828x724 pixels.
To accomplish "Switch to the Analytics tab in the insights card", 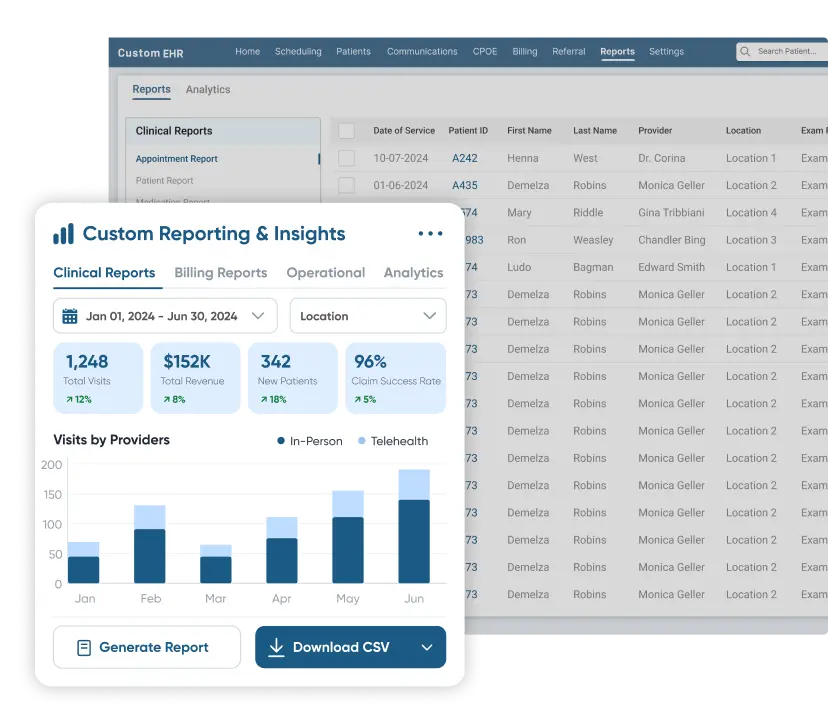I will (413, 272).
